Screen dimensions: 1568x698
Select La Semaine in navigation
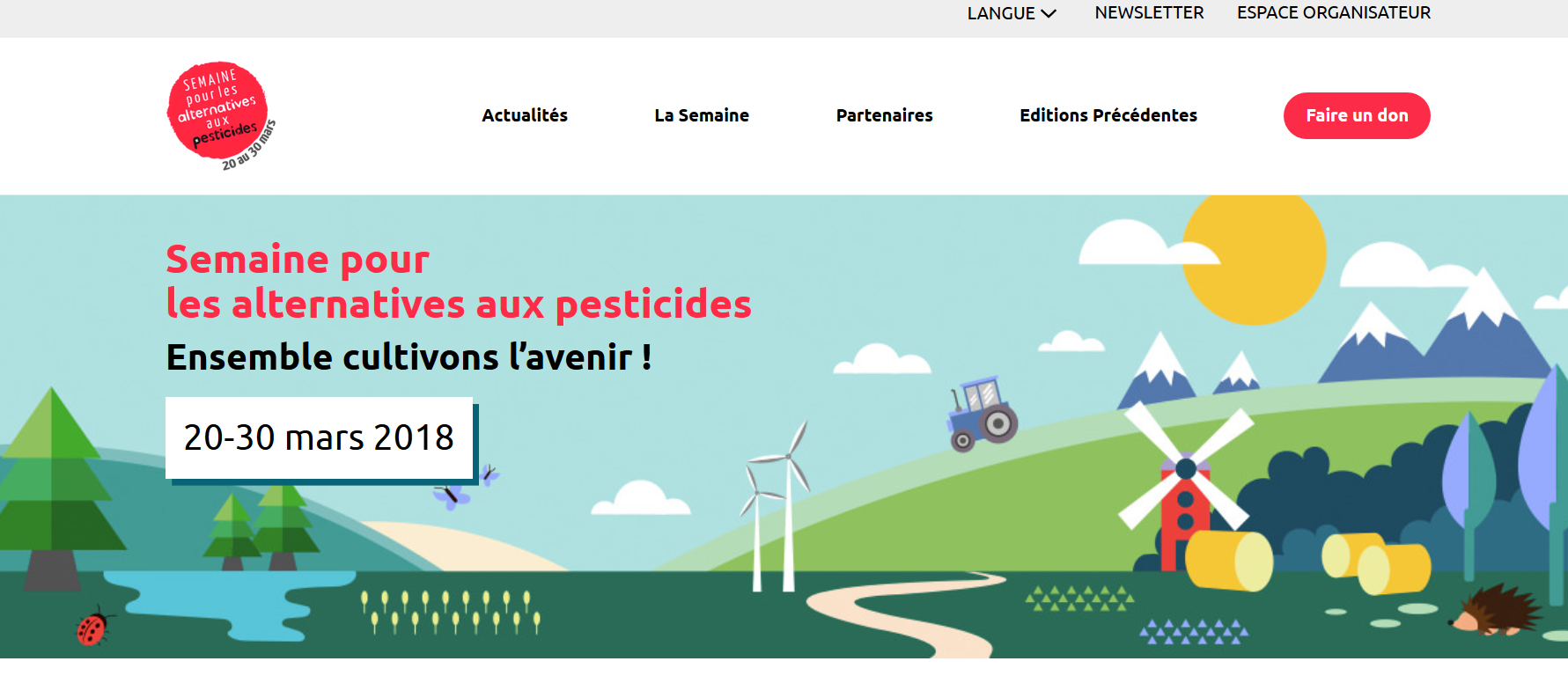[702, 115]
